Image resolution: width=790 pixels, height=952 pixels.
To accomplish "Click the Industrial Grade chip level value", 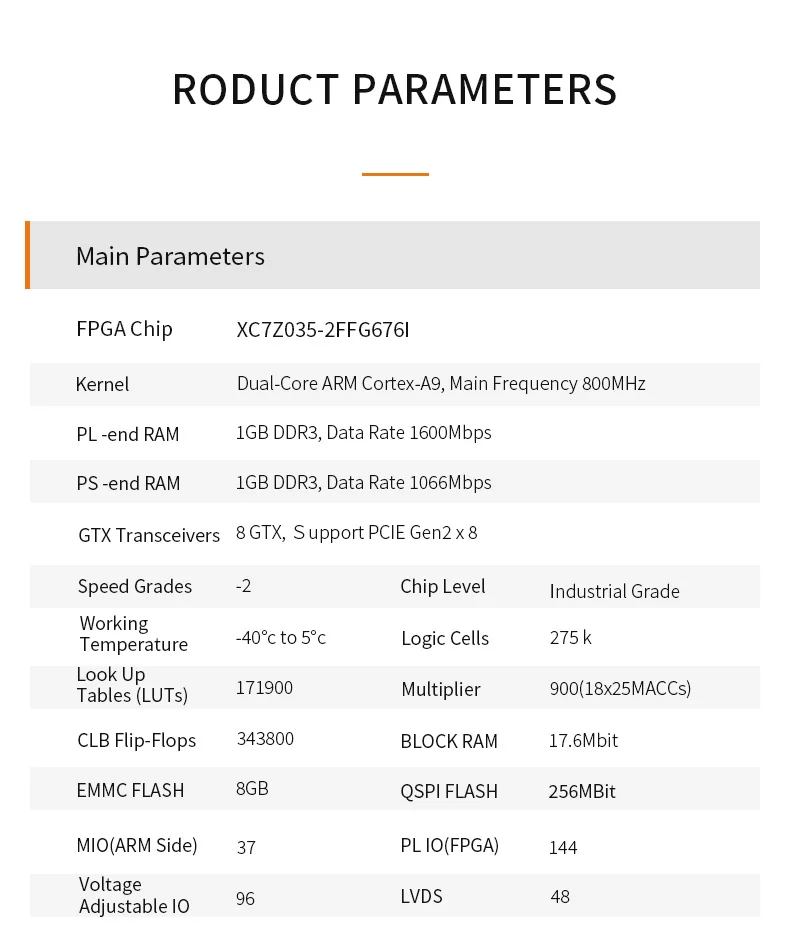I will pyautogui.click(x=614, y=591).
